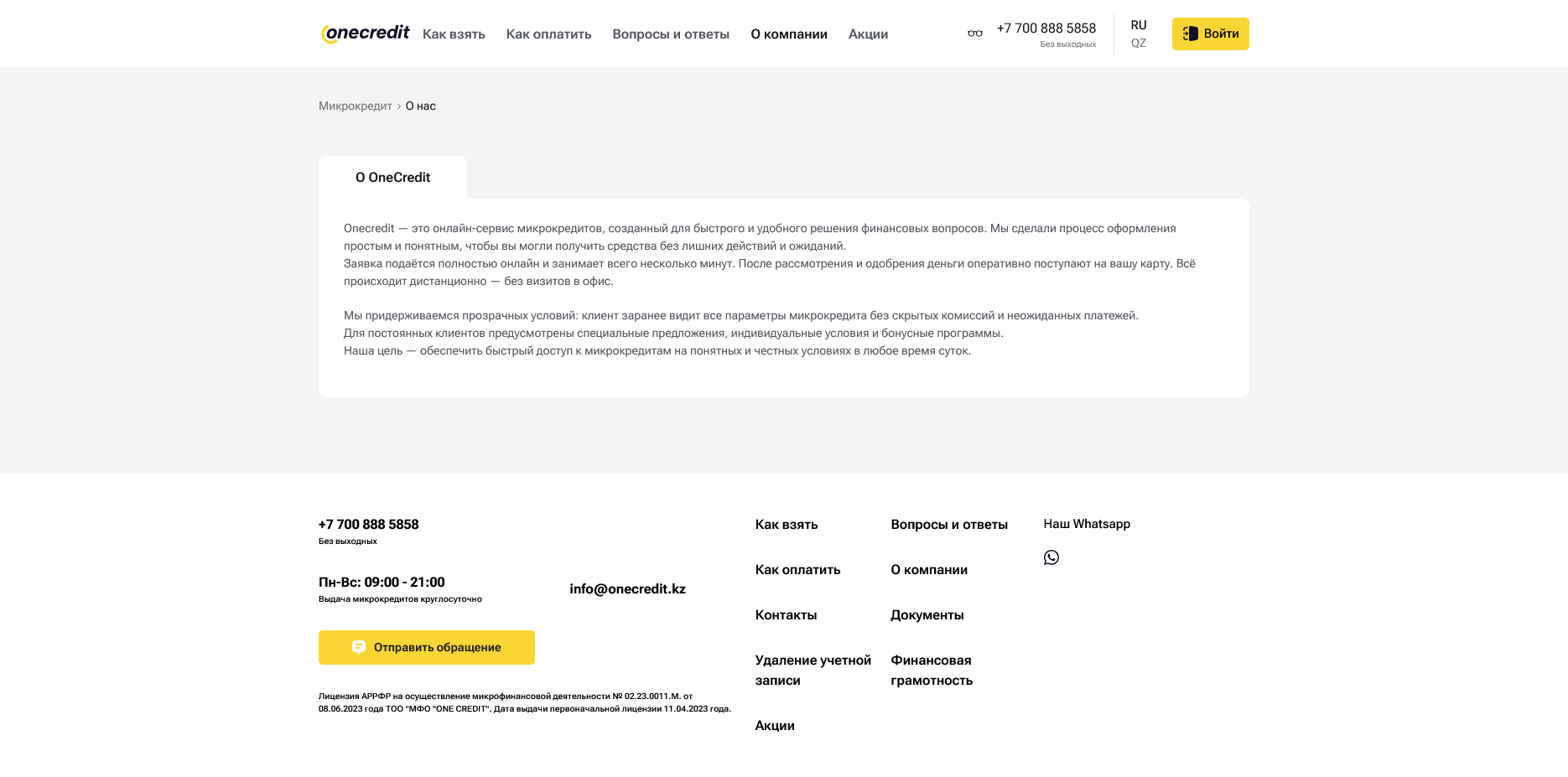The width and height of the screenshot is (1568, 777).
Task: Open footer link 'Как оплатить'
Action: click(x=797, y=570)
